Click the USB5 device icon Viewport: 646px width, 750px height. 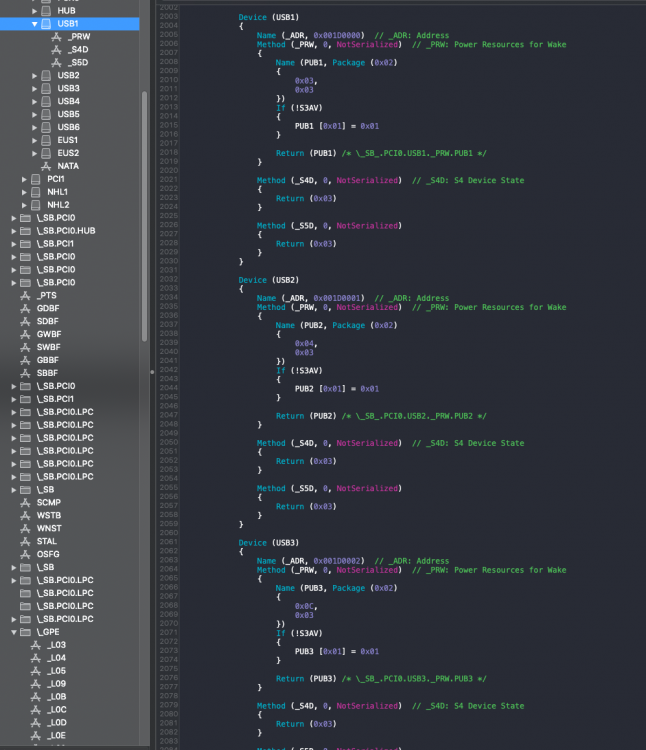coord(46,114)
